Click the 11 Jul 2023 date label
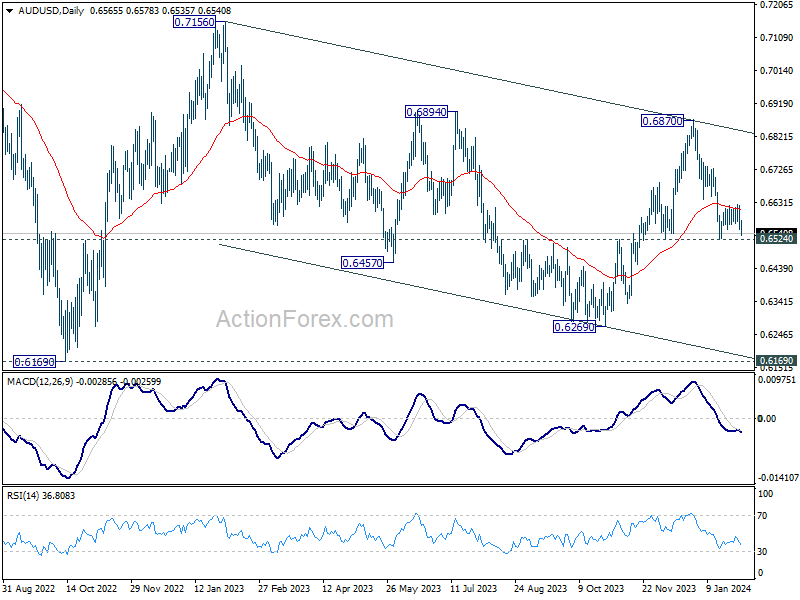This screenshot has height=600, width=800. [x=474, y=588]
